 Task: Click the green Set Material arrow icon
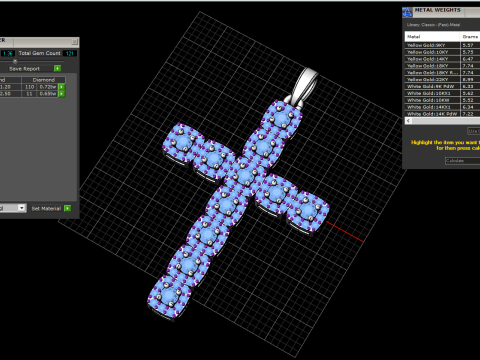point(67,208)
